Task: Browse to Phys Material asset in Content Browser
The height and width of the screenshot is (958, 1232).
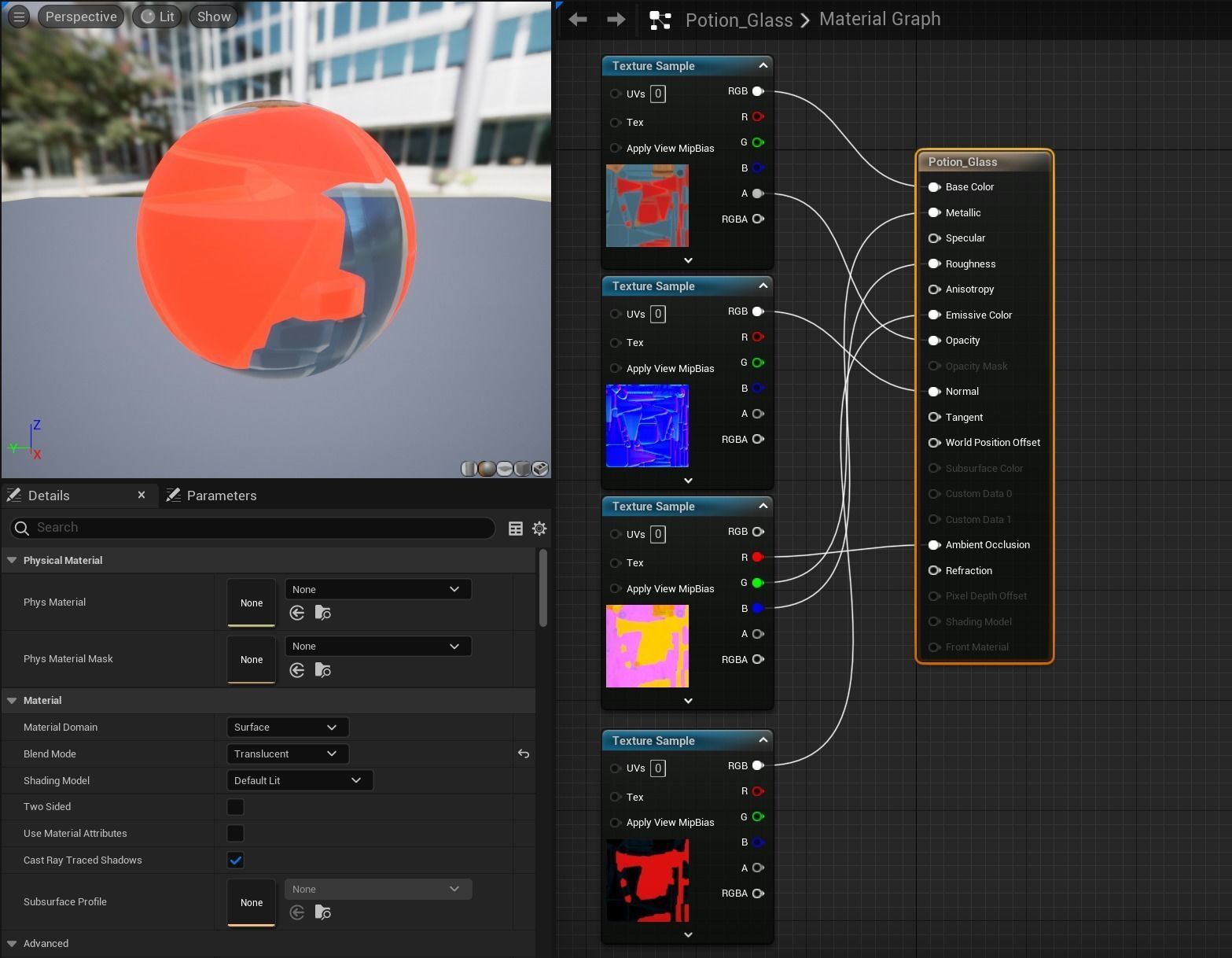Action: (322, 613)
